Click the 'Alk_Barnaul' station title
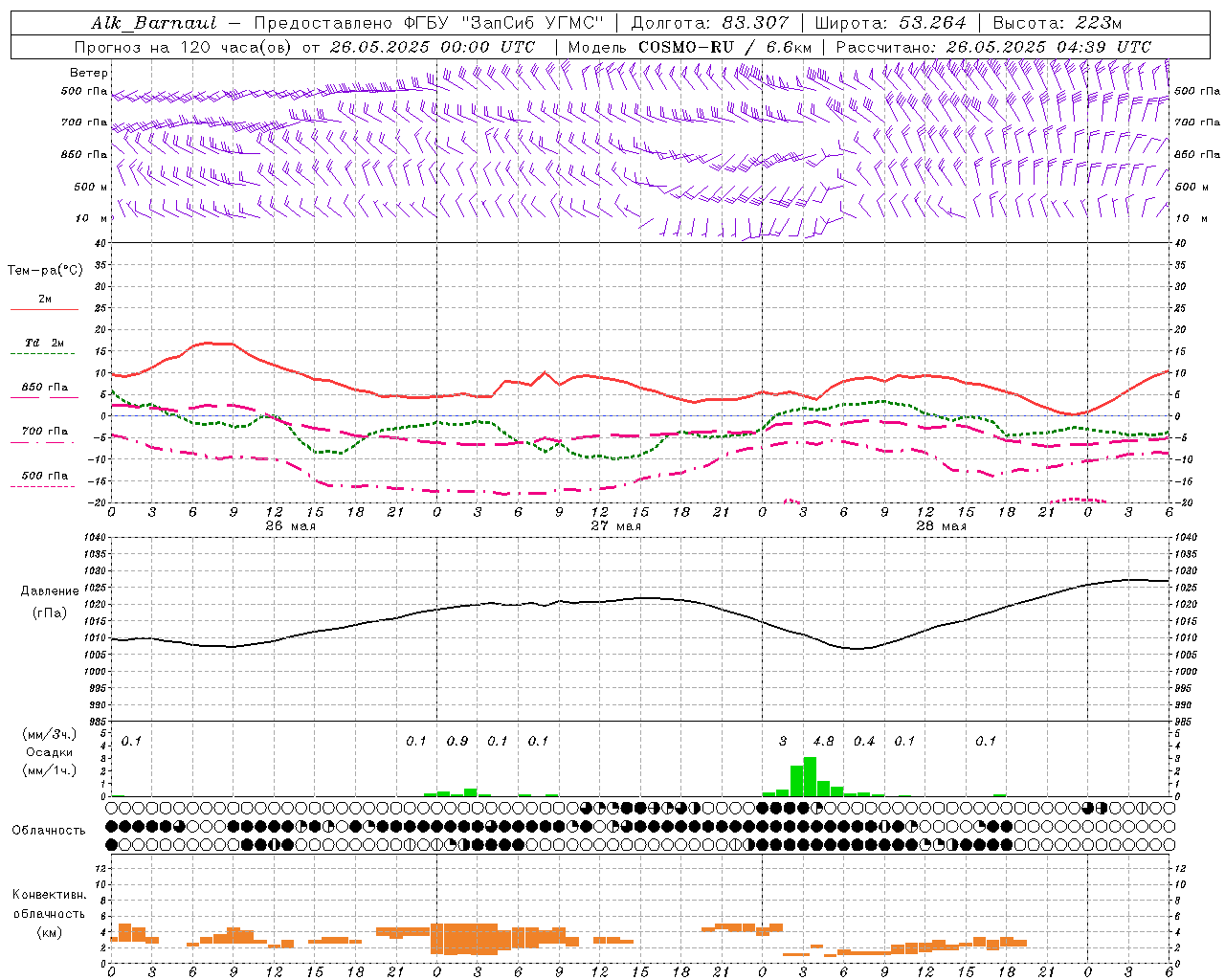 point(154,23)
